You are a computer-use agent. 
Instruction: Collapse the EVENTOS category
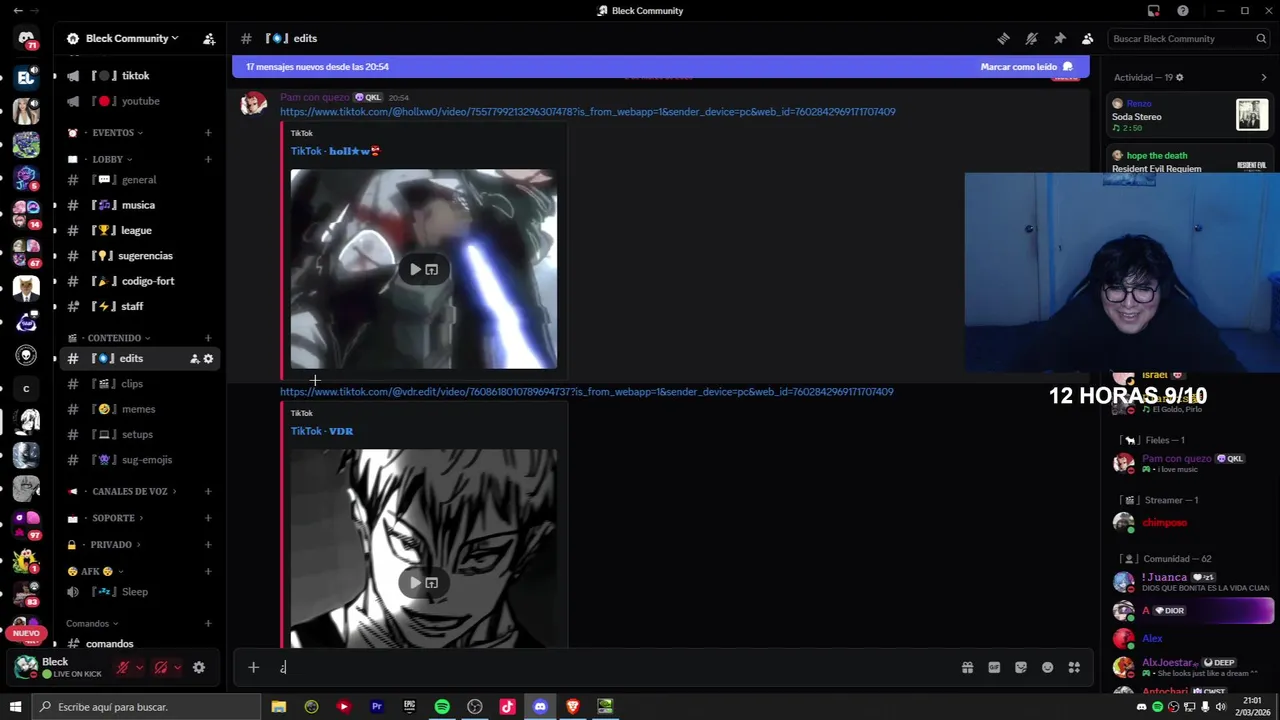[112, 133]
